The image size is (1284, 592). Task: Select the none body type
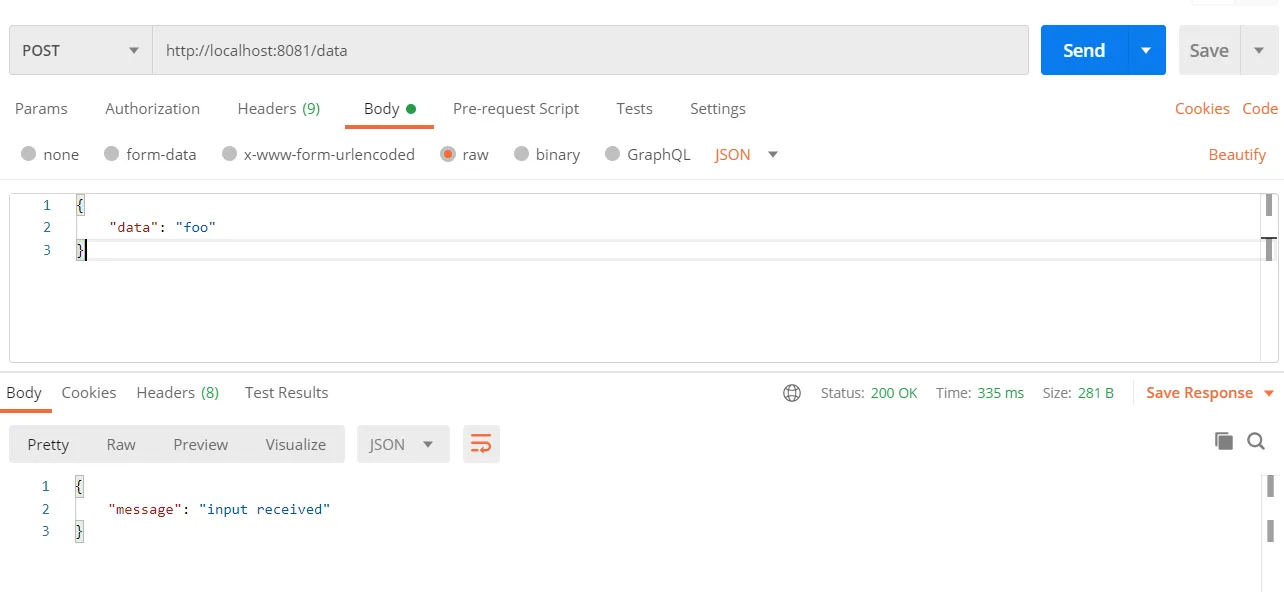click(x=50, y=154)
